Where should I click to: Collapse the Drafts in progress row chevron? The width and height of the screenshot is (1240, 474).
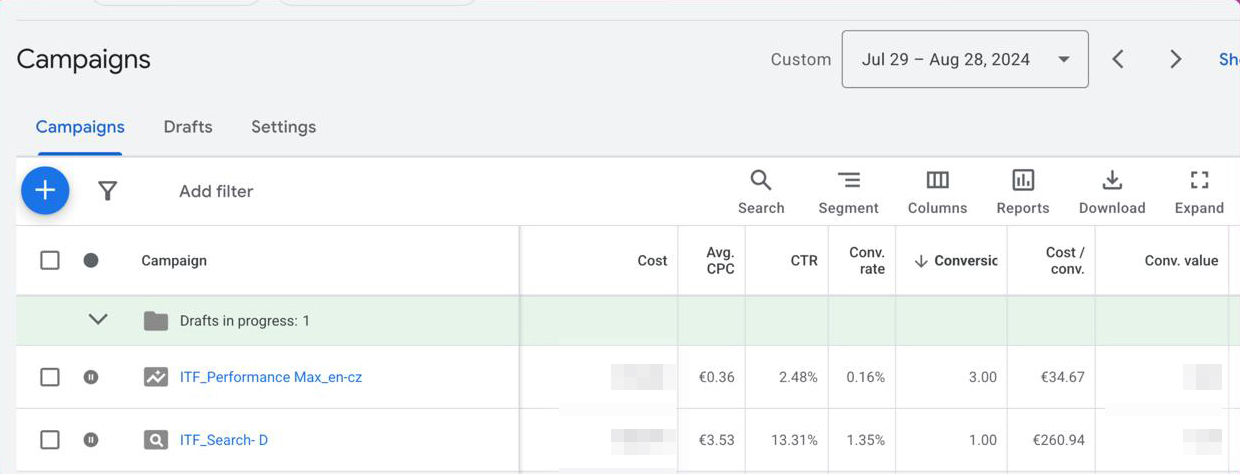click(98, 320)
